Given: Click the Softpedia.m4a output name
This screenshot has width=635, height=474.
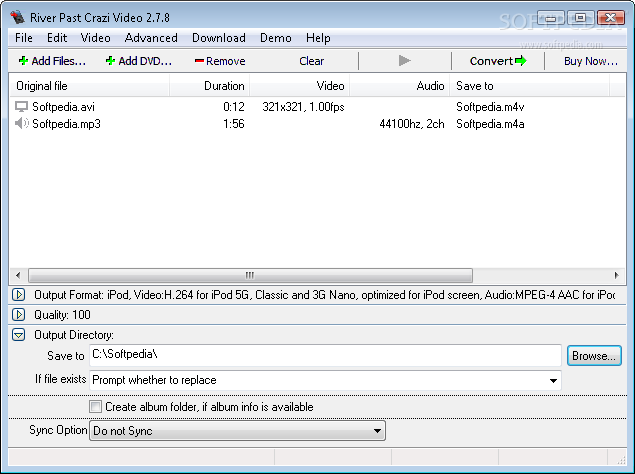Looking at the screenshot, I should point(490,124).
